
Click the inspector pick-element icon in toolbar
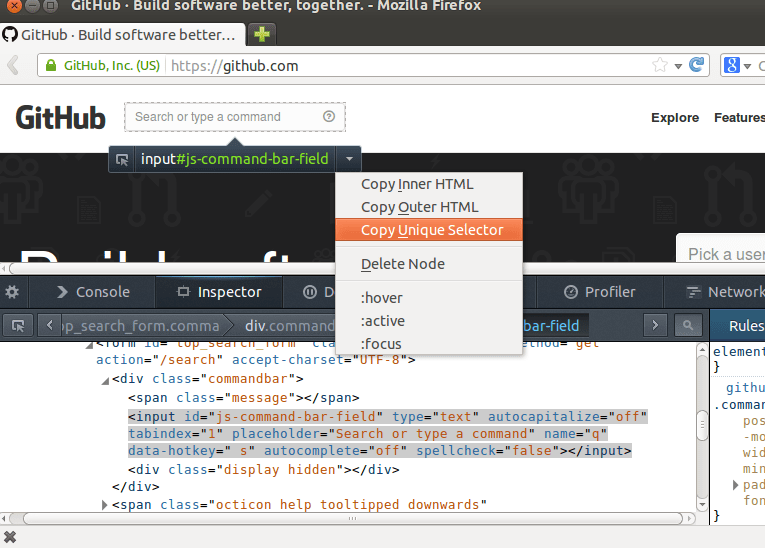(x=18, y=325)
